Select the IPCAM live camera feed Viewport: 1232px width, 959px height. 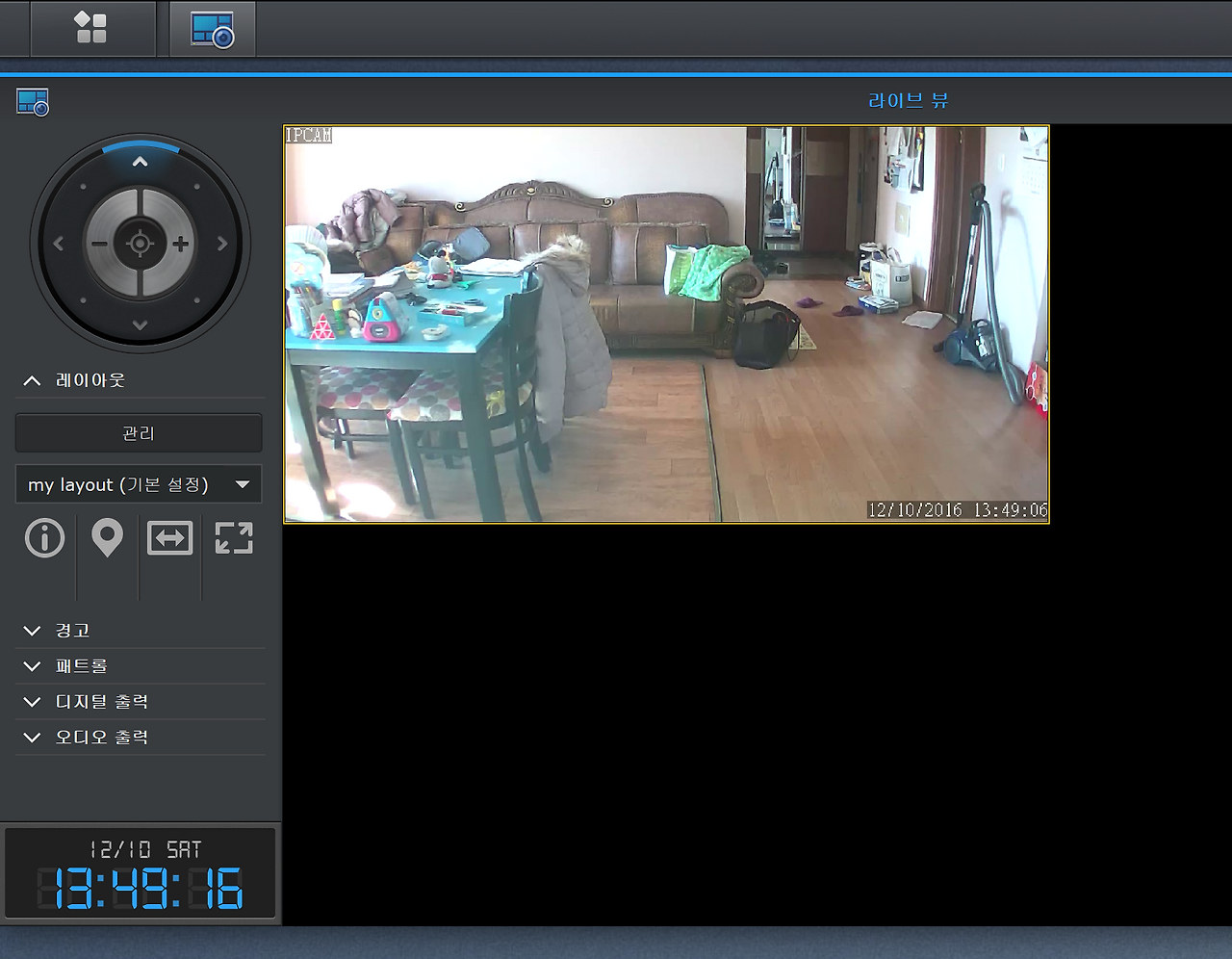tap(666, 324)
